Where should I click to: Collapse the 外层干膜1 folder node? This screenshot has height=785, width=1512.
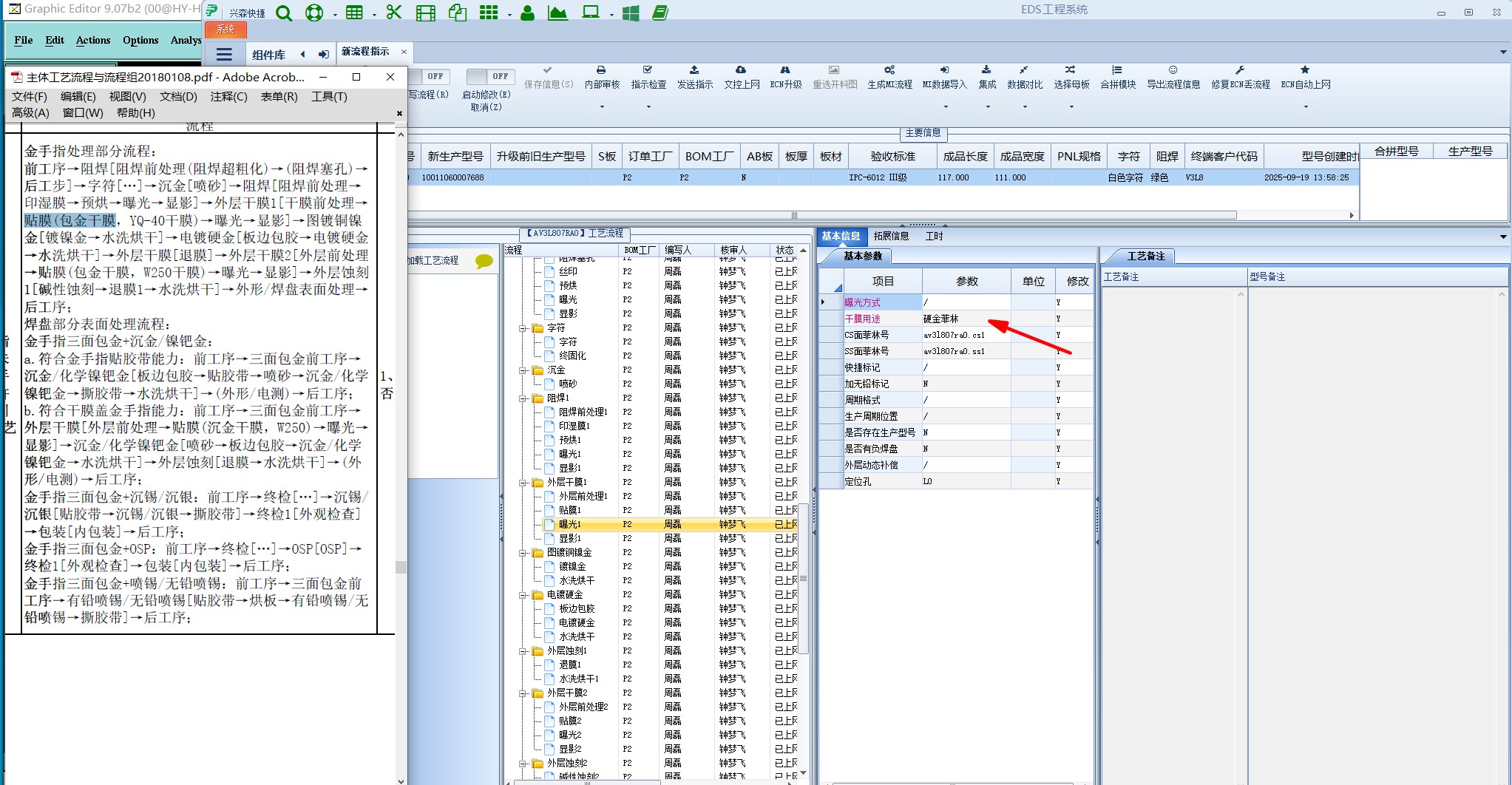[x=523, y=483]
